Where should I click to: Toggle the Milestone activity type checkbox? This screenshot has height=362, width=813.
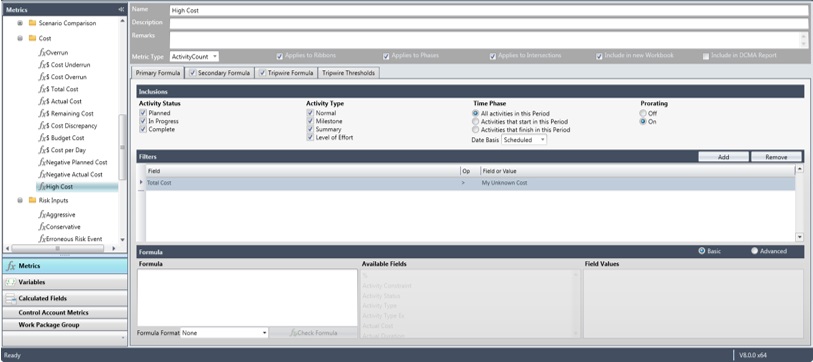[310, 121]
